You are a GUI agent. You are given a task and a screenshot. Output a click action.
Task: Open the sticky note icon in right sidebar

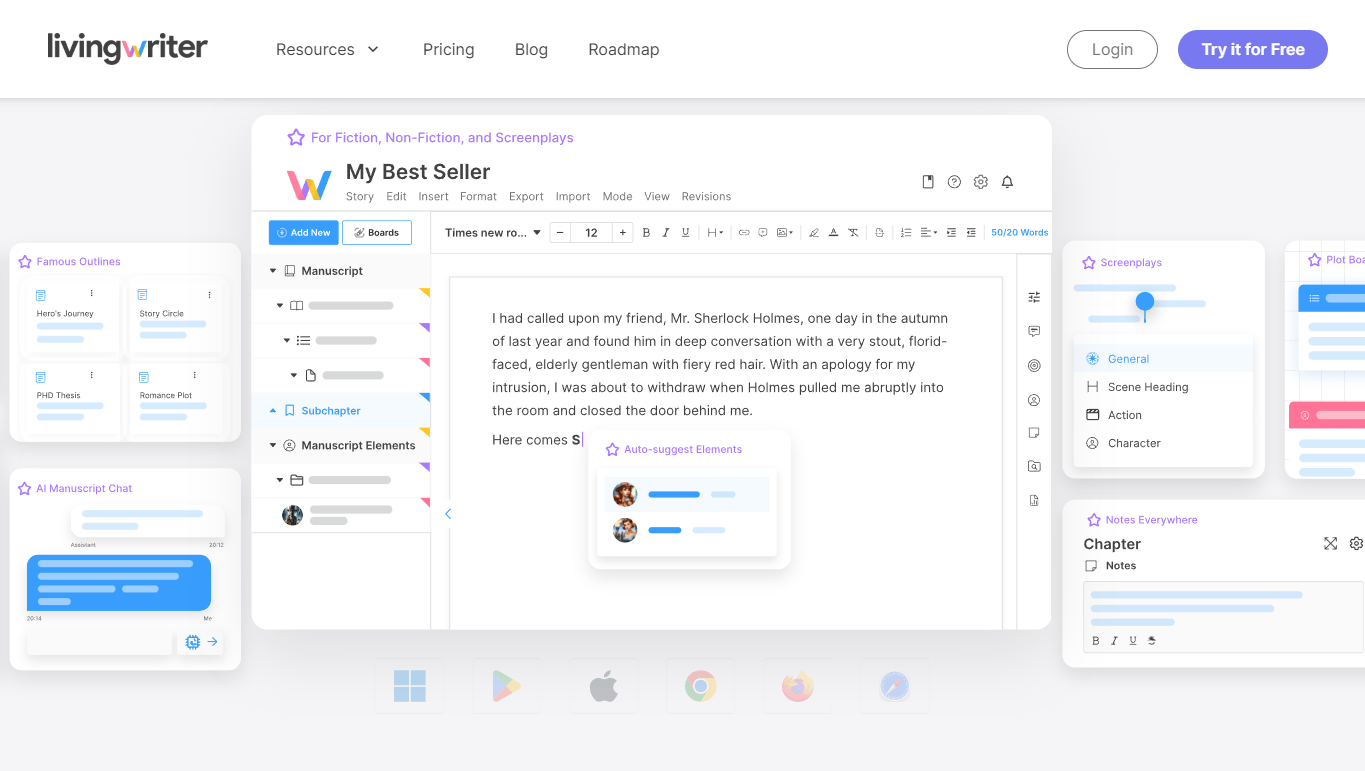pos(1034,433)
